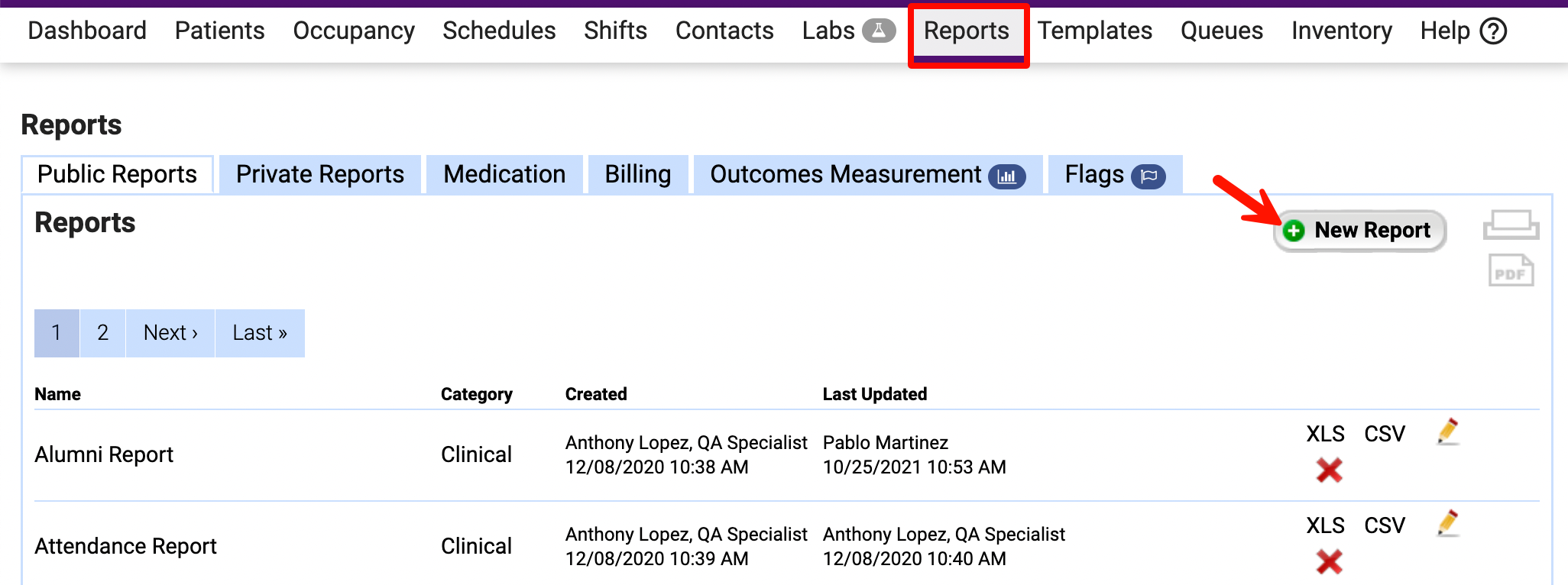Open the Private Reports tab
Screen dimensions: 1568x585
(319, 174)
